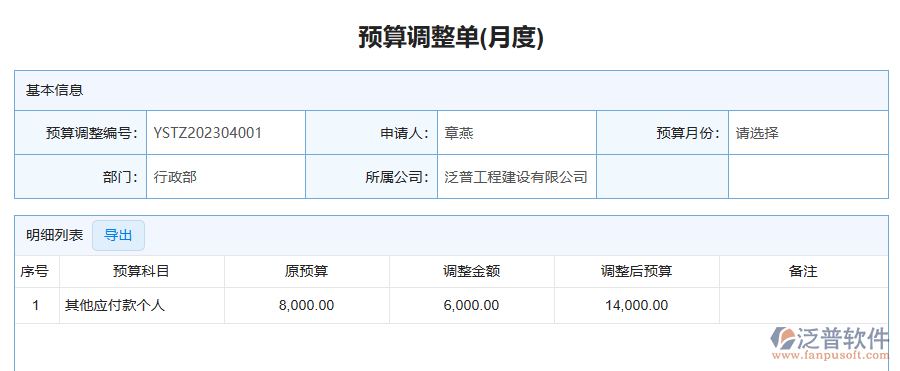Click row number 1 cell
Screen dimensions: 900x371
coord(36,306)
